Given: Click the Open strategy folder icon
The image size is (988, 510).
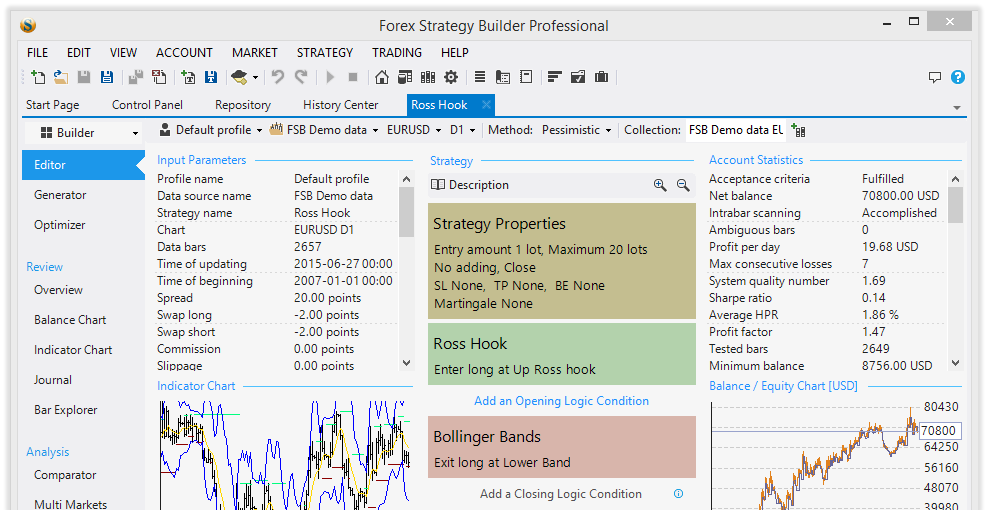Looking at the screenshot, I should pos(60,77).
